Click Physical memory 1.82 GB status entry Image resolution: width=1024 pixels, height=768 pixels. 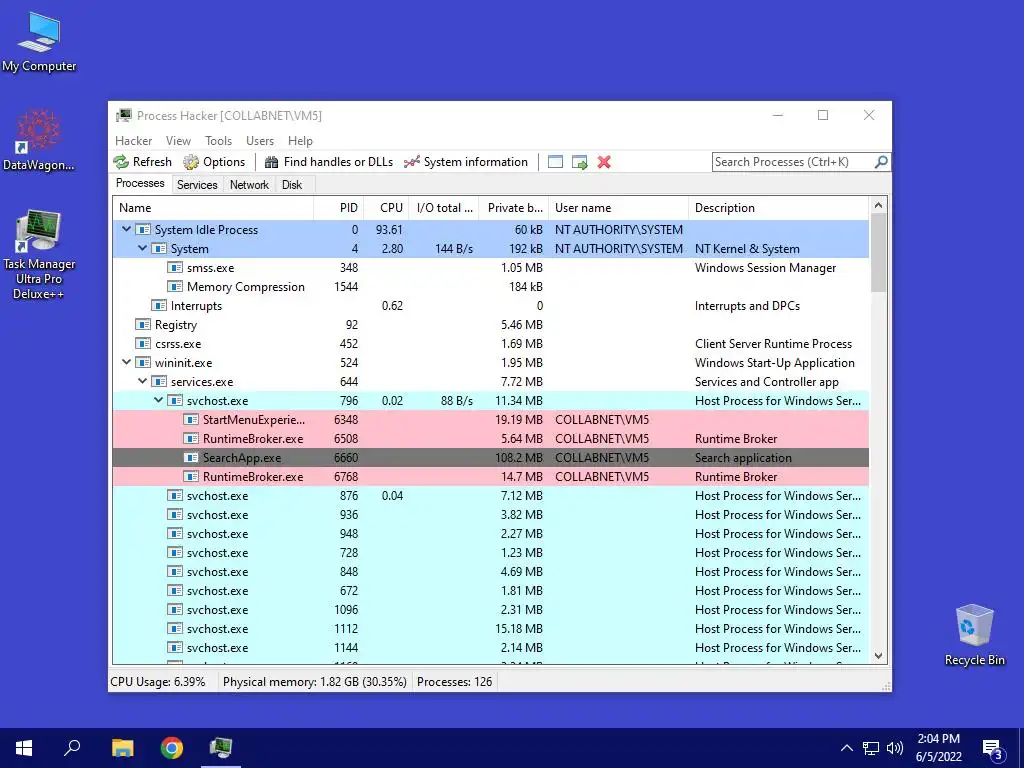point(314,682)
